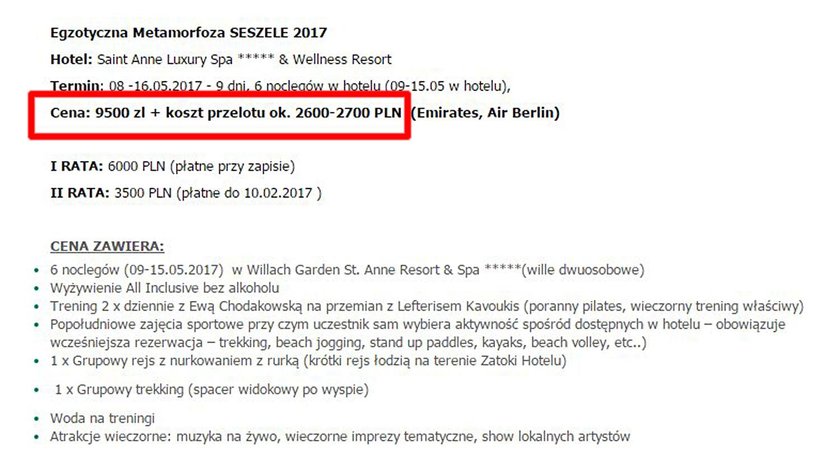840x455 pixels.
Task: Click the highlighted Cena 9500 zl price text
Action: [x=226, y=113]
